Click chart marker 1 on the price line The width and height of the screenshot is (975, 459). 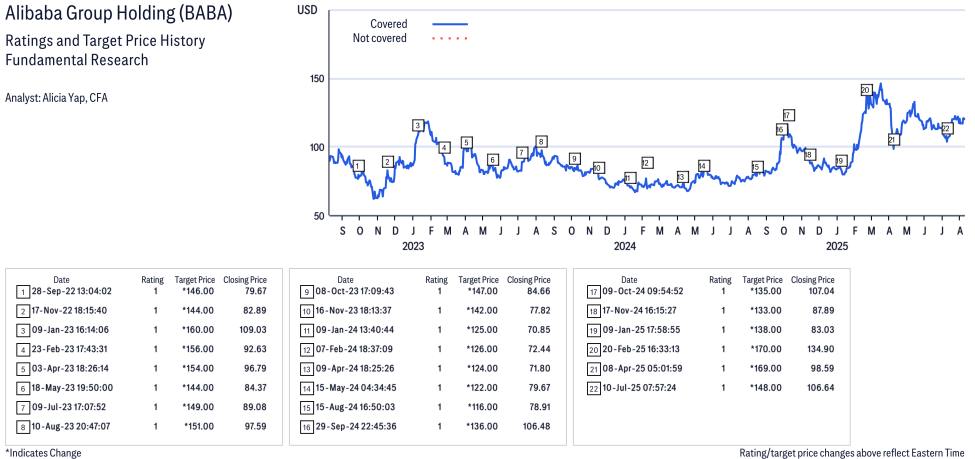[x=358, y=166]
